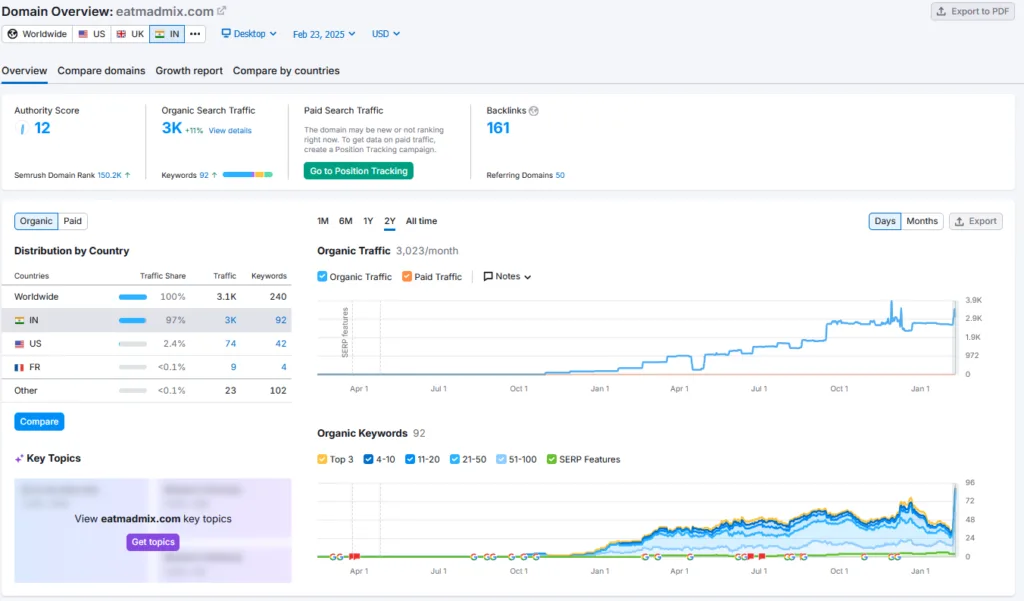Click the red flag marker near Apr 1 in the Organic Keywords chart

coord(354,557)
